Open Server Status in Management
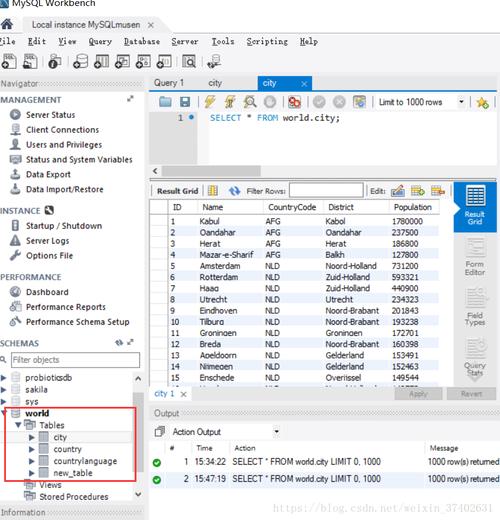Image resolution: width=500 pixels, height=520 pixels. point(51,115)
